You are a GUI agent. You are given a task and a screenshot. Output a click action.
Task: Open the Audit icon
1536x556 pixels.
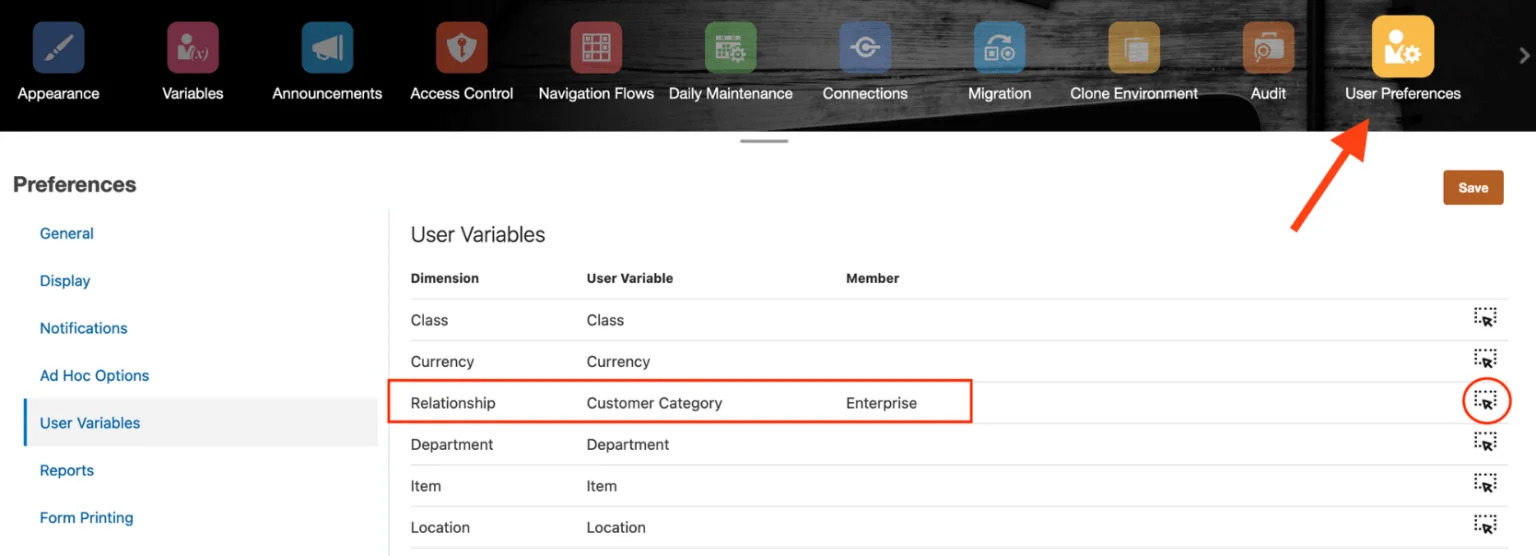pyautogui.click(x=1268, y=48)
